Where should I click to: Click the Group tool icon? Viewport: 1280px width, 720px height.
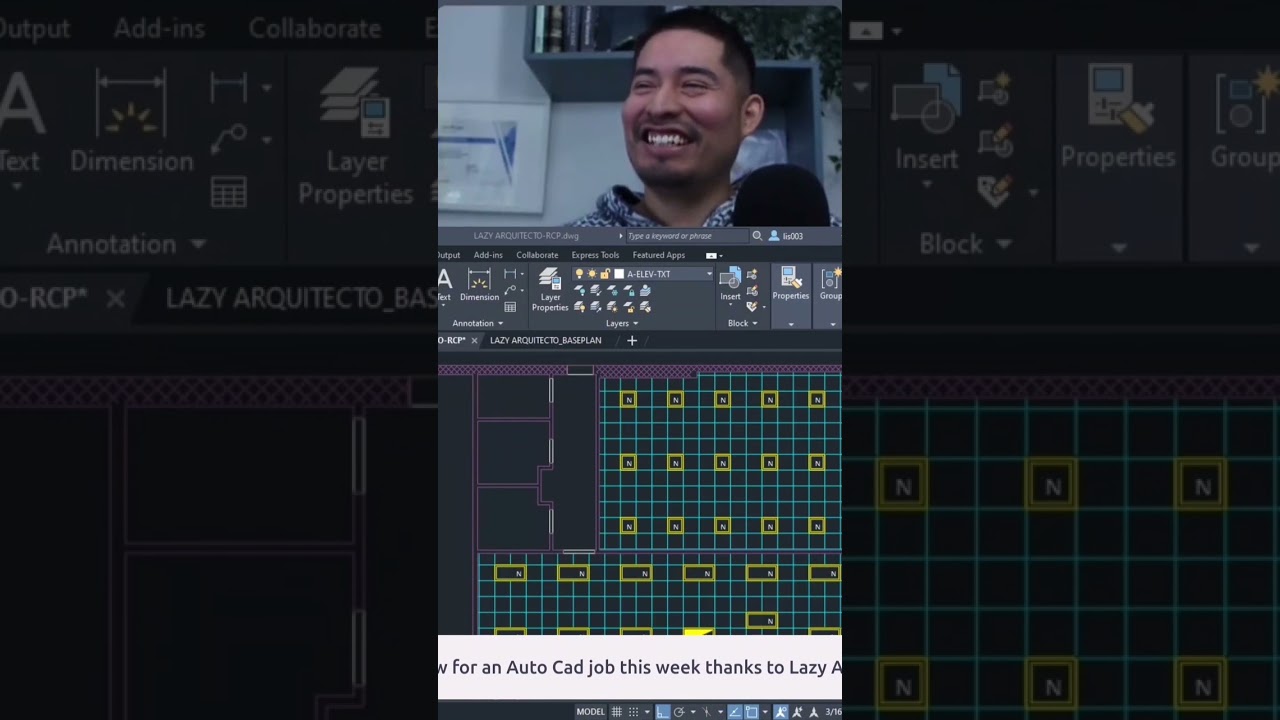(830, 283)
